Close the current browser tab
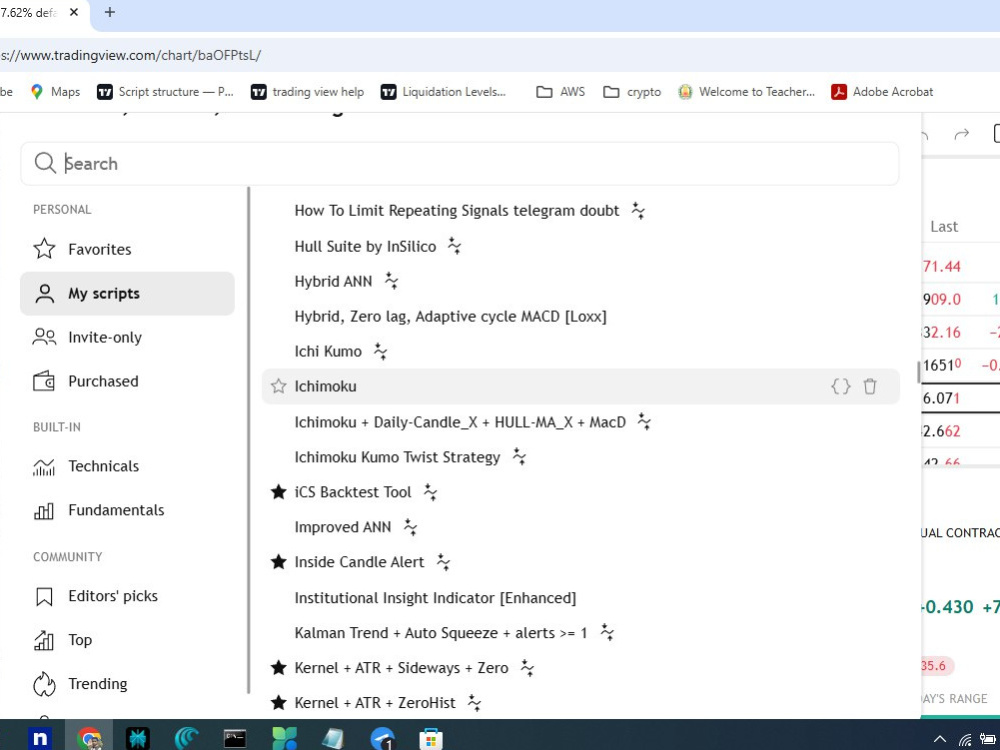This screenshot has width=1000, height=750. [74, 12]
